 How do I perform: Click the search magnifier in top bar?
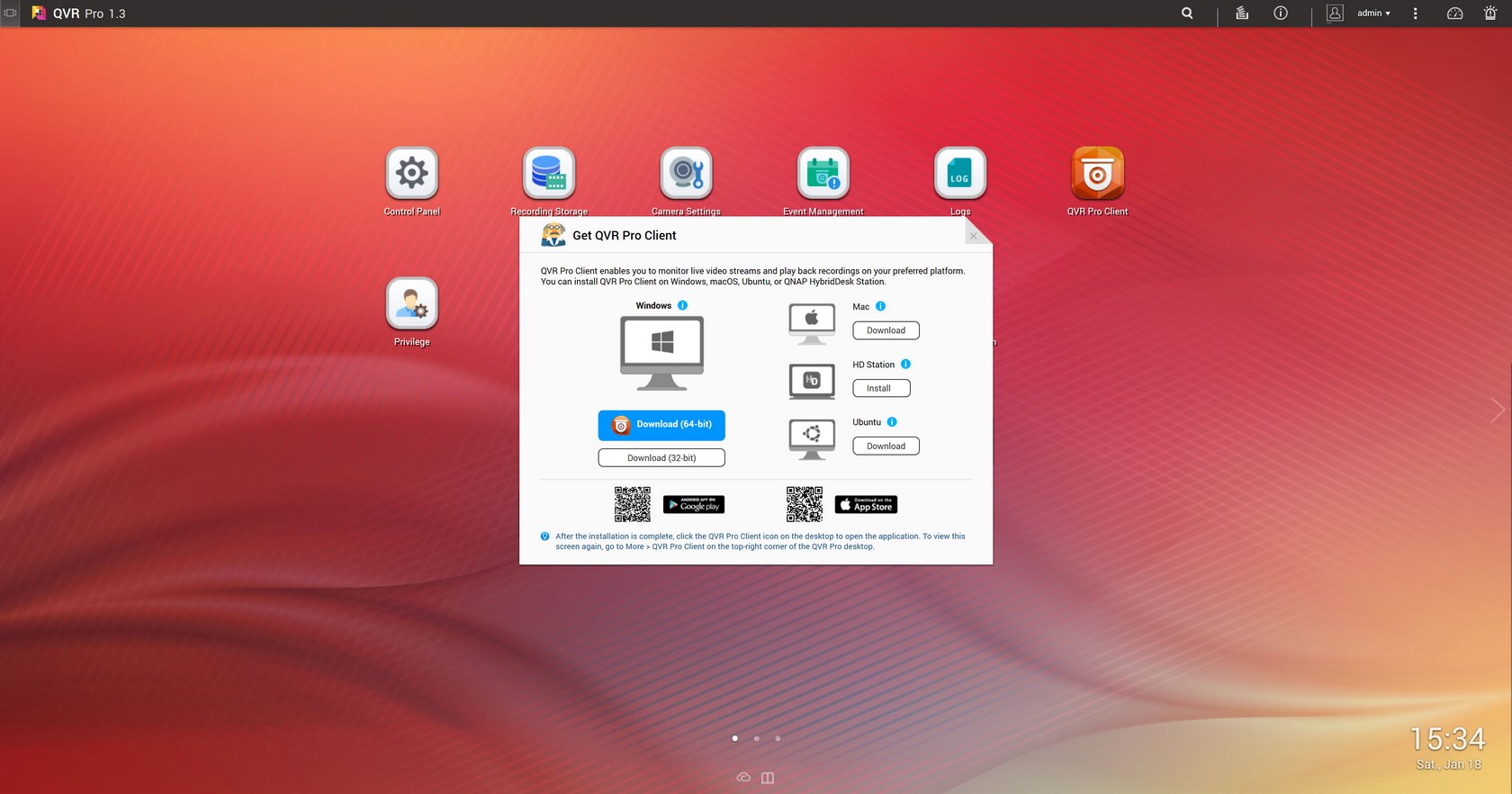[1187, 14]
